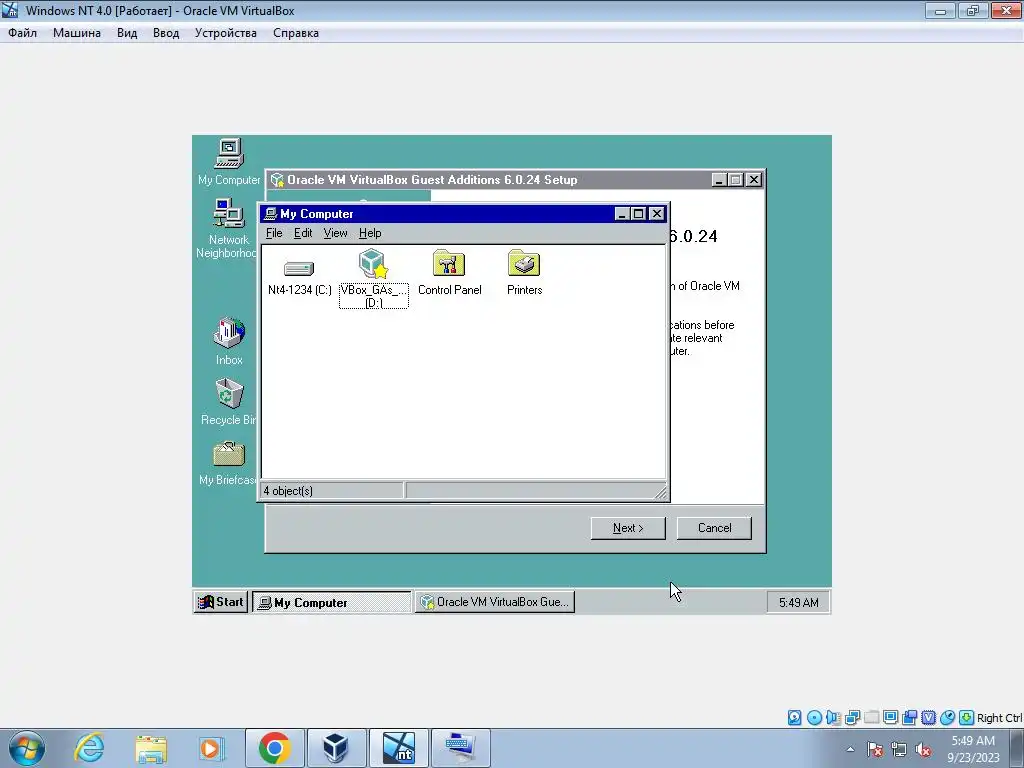Open VirtualBox Manager taskbar icon
The image size is (1024, 768).
pos(336,748)
